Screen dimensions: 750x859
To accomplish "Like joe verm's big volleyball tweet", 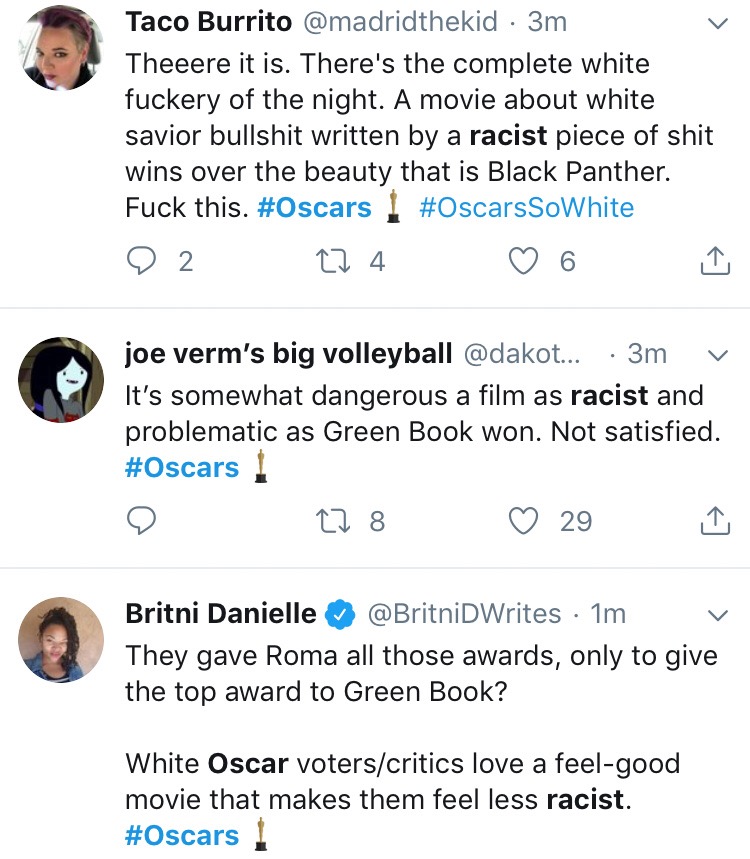I will pyautogui.click(x=523, y=520).
